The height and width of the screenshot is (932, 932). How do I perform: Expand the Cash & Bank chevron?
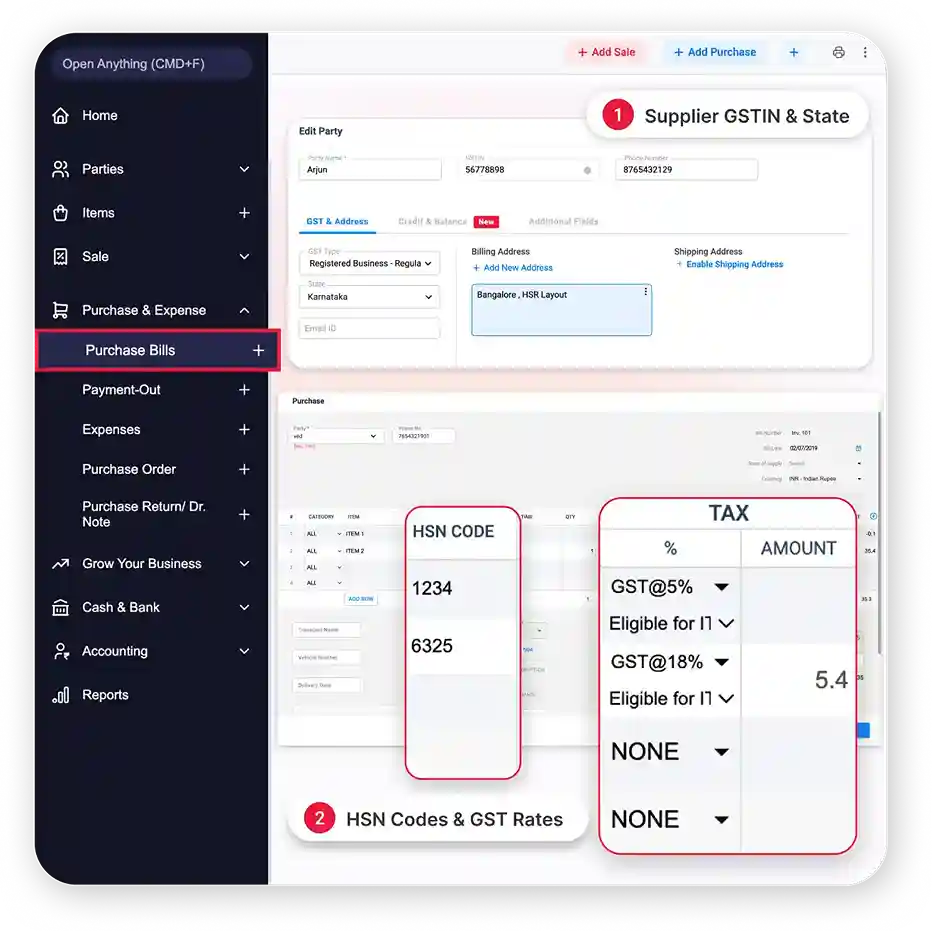(x=244, y=607)
